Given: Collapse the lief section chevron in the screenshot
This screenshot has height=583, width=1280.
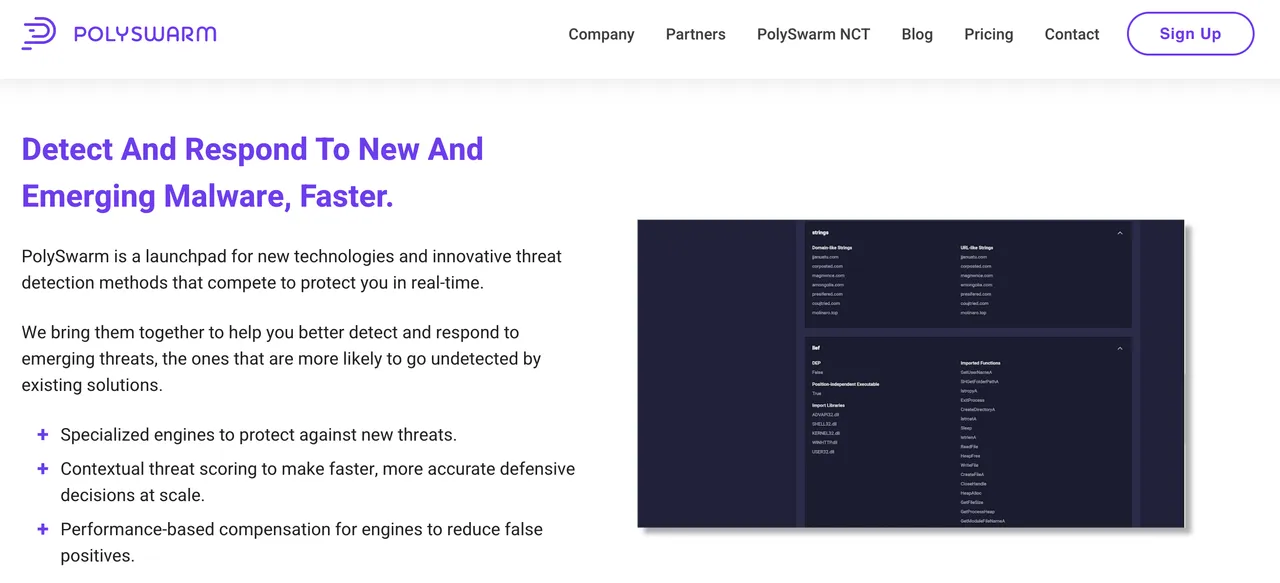Looking at the screenshot, I should (x=1120, y=348).
